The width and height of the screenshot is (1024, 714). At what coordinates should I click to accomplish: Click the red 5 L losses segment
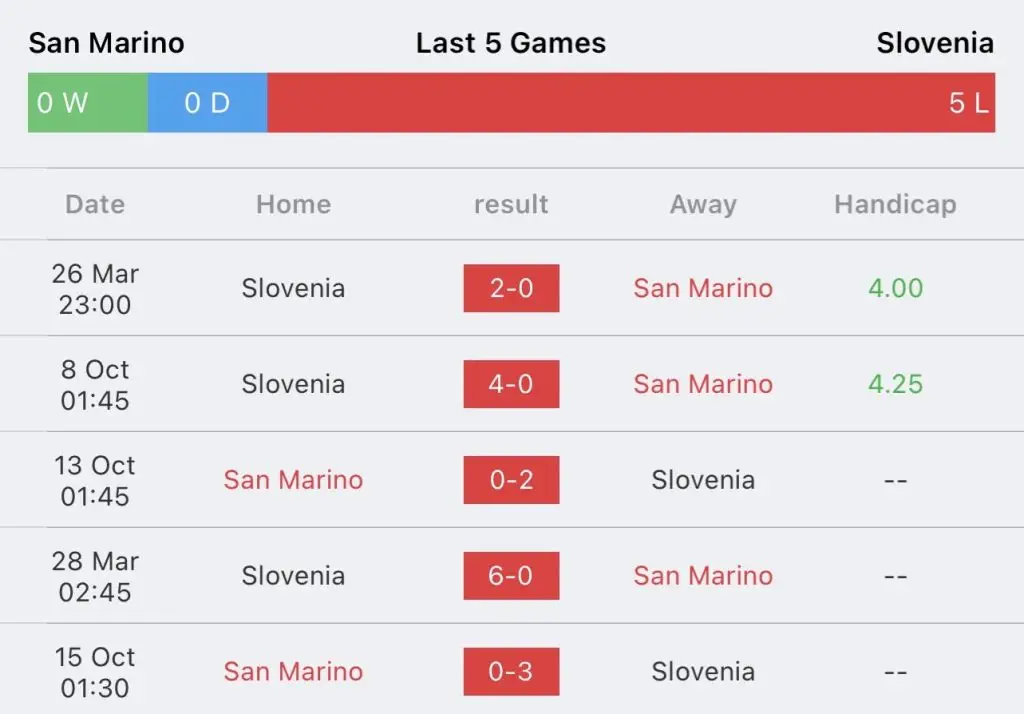(632, 103)
